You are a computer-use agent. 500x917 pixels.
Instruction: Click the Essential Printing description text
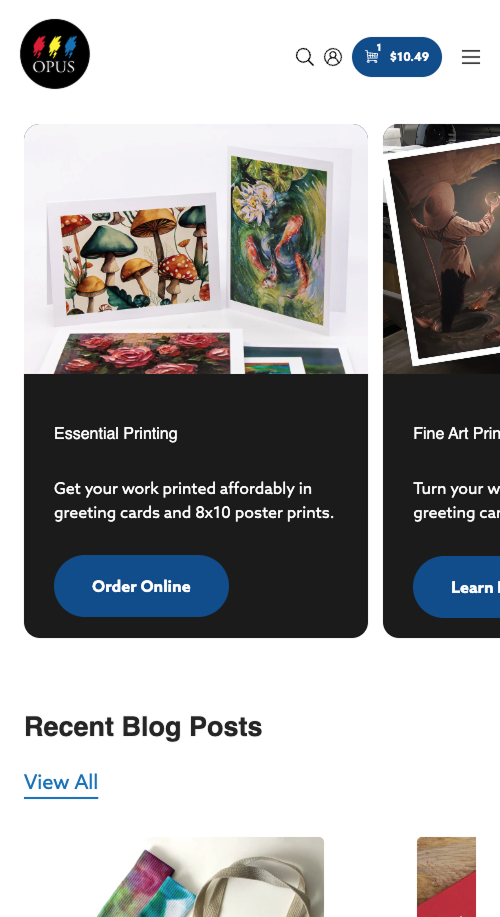(194, 501)
